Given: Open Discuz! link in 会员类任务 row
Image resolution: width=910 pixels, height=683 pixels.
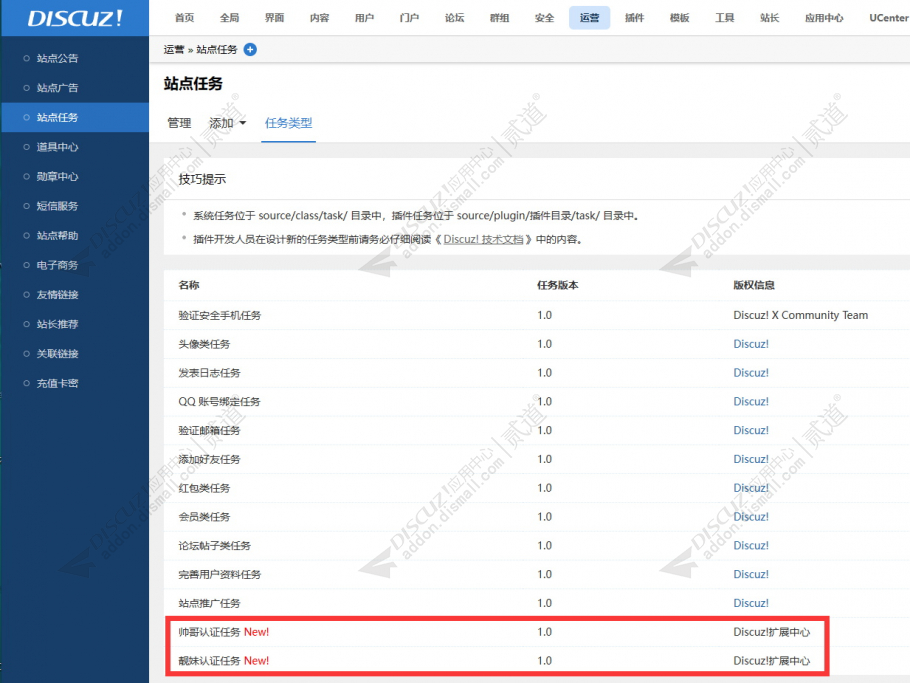Looking at the screenshot, I should (x=750, y=516).
